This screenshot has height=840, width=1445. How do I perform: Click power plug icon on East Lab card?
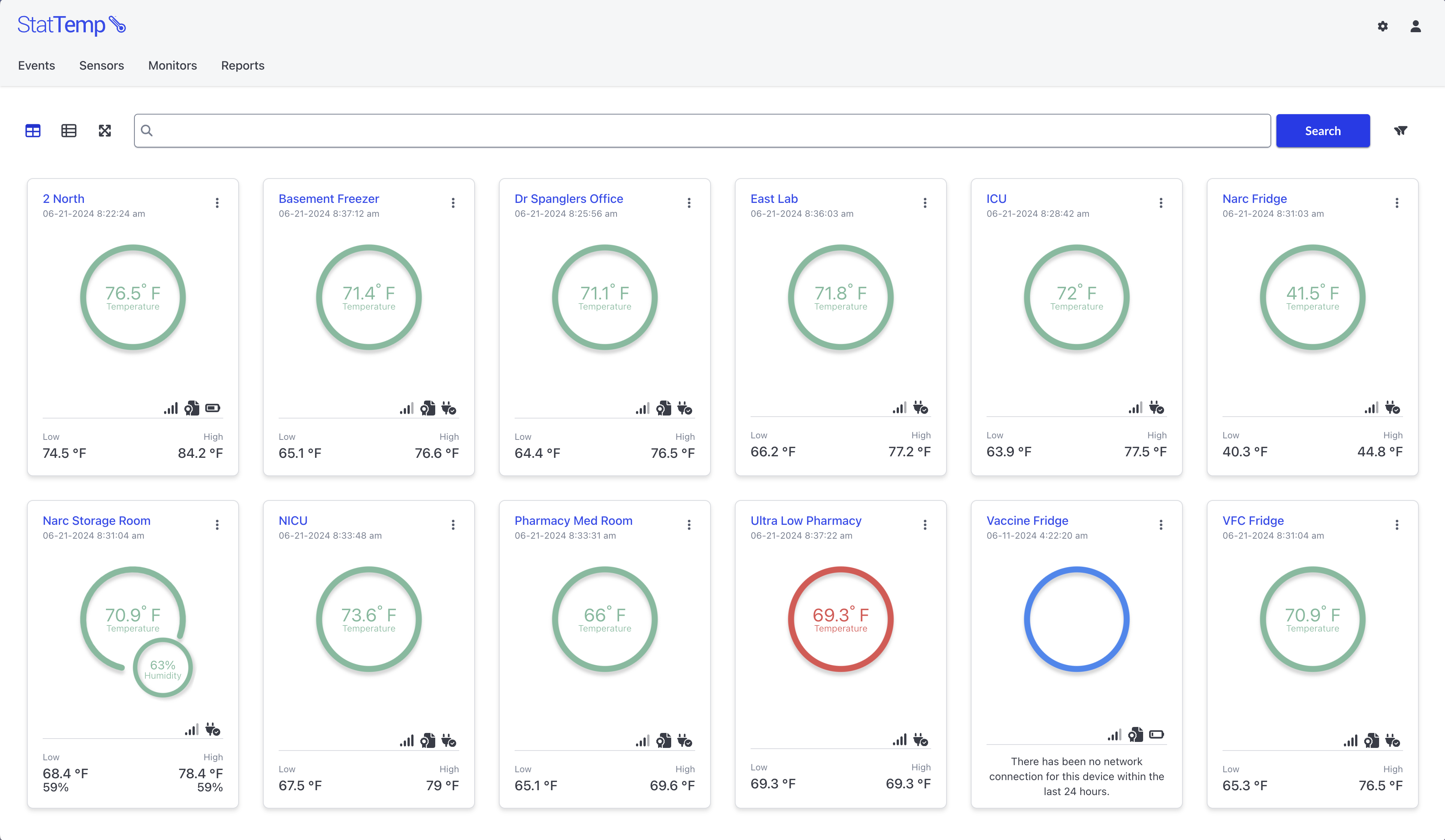920,408
